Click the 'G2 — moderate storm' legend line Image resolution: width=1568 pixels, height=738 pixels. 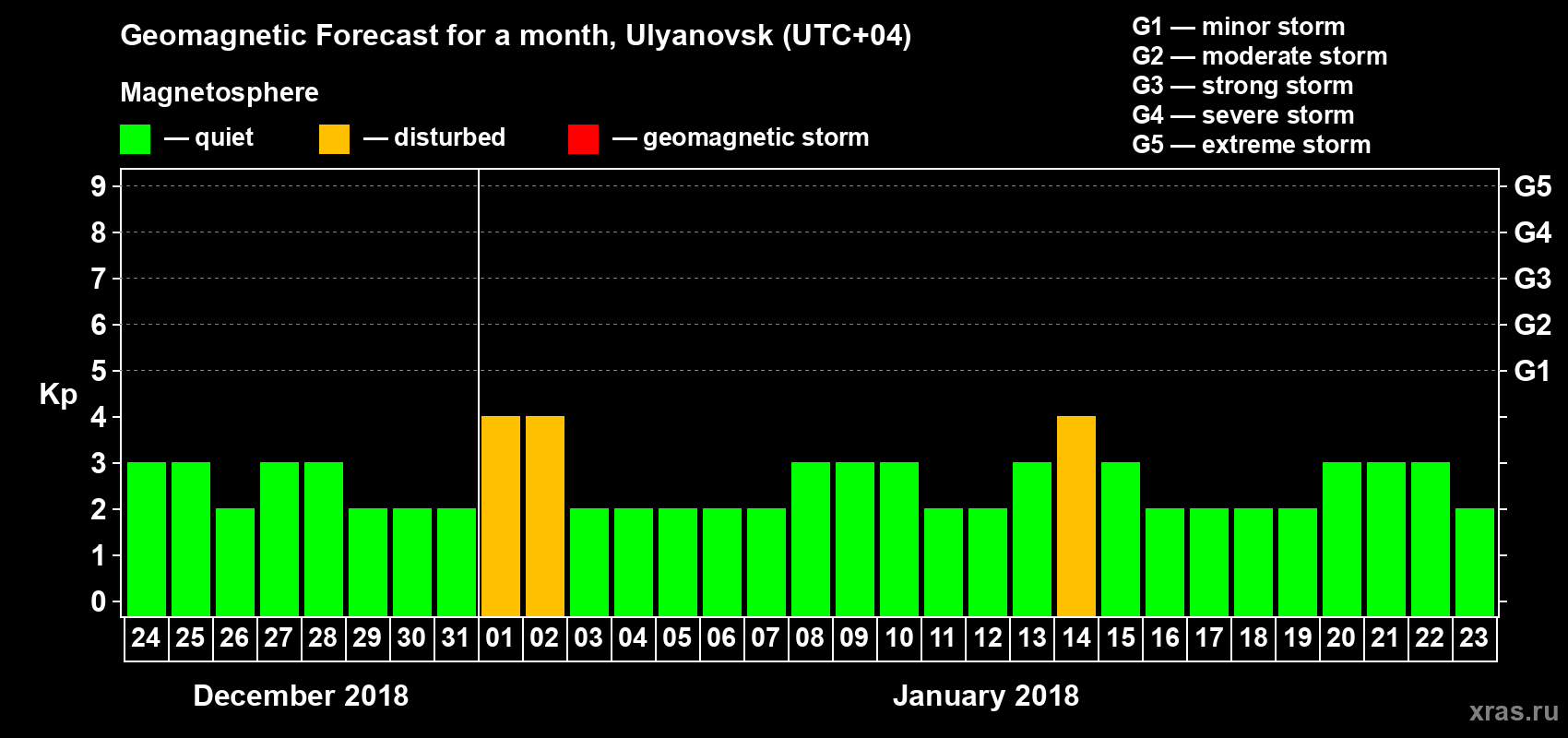1260,56
